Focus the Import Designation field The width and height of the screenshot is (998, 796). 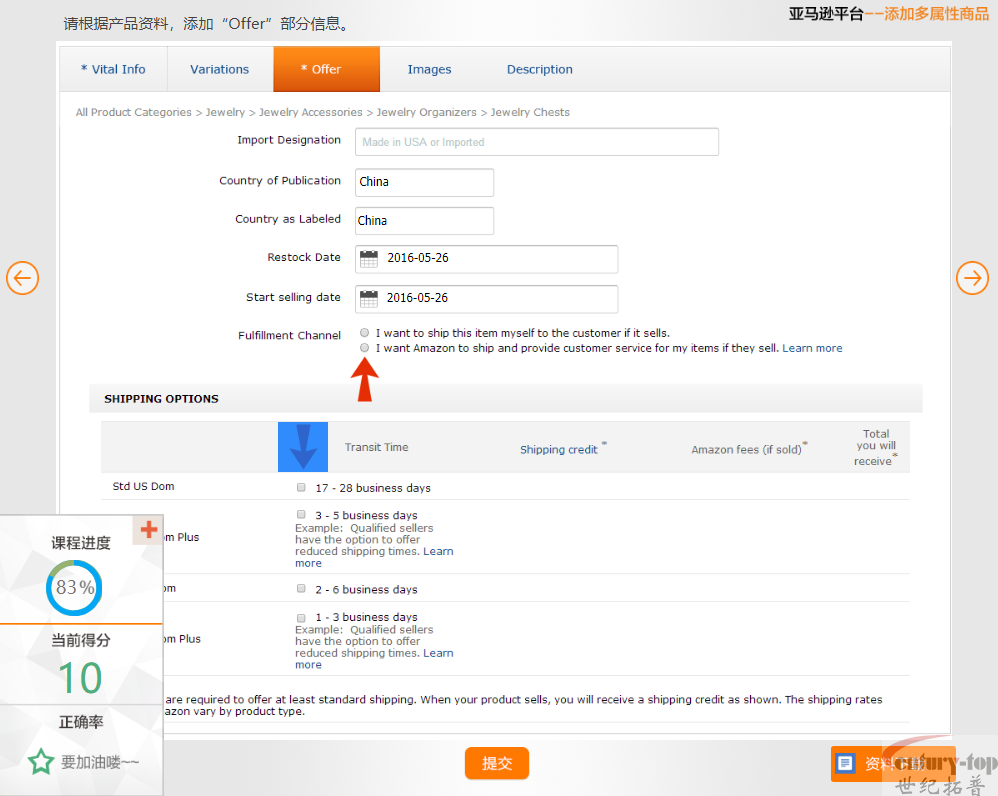point(537,142)
